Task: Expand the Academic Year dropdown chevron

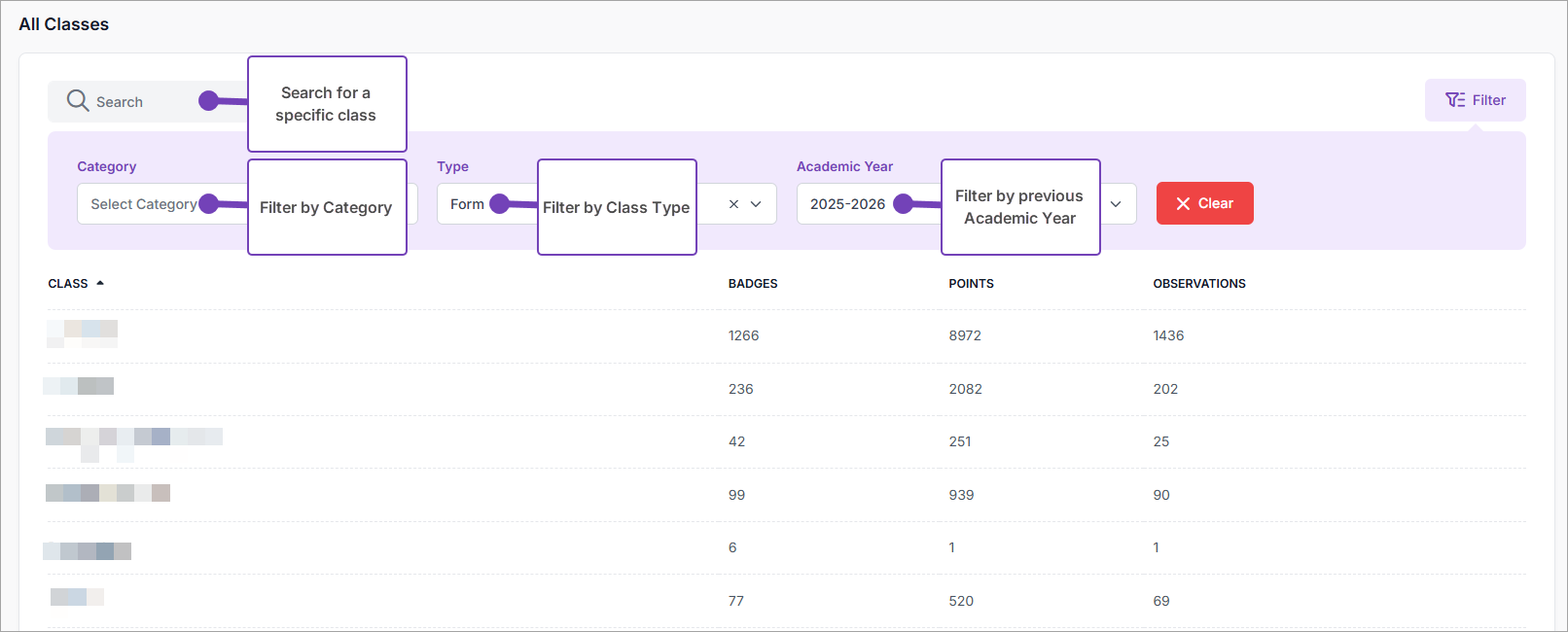Action: pos(1116,204)
